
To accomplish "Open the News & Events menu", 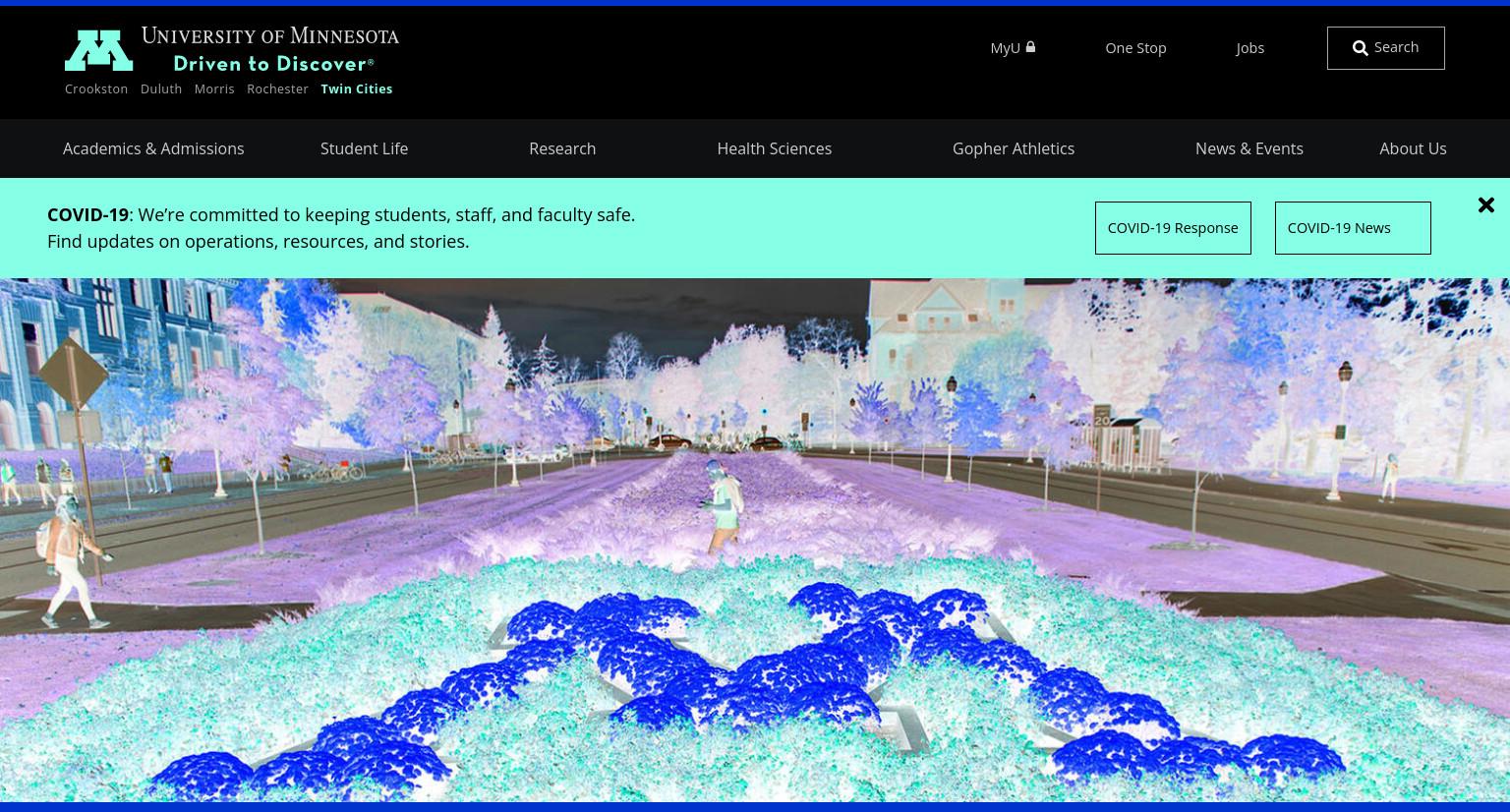I will click(1249, 148).
